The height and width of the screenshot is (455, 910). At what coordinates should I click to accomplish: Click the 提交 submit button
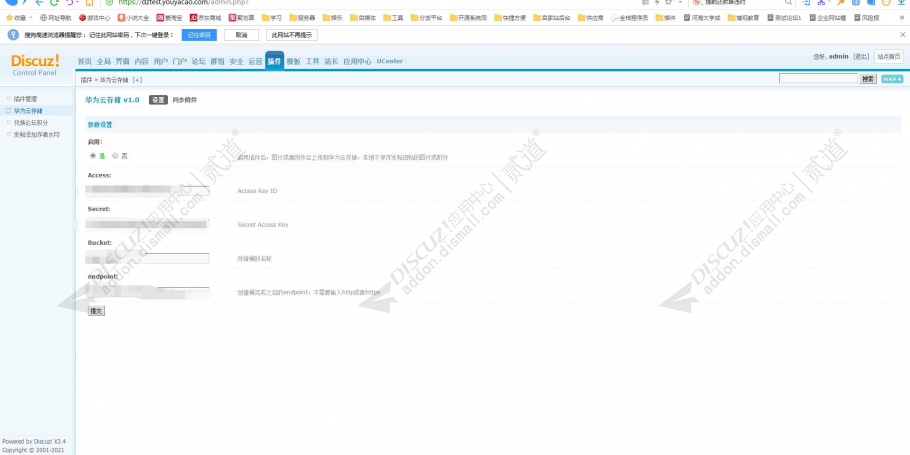tap(96, 311)
